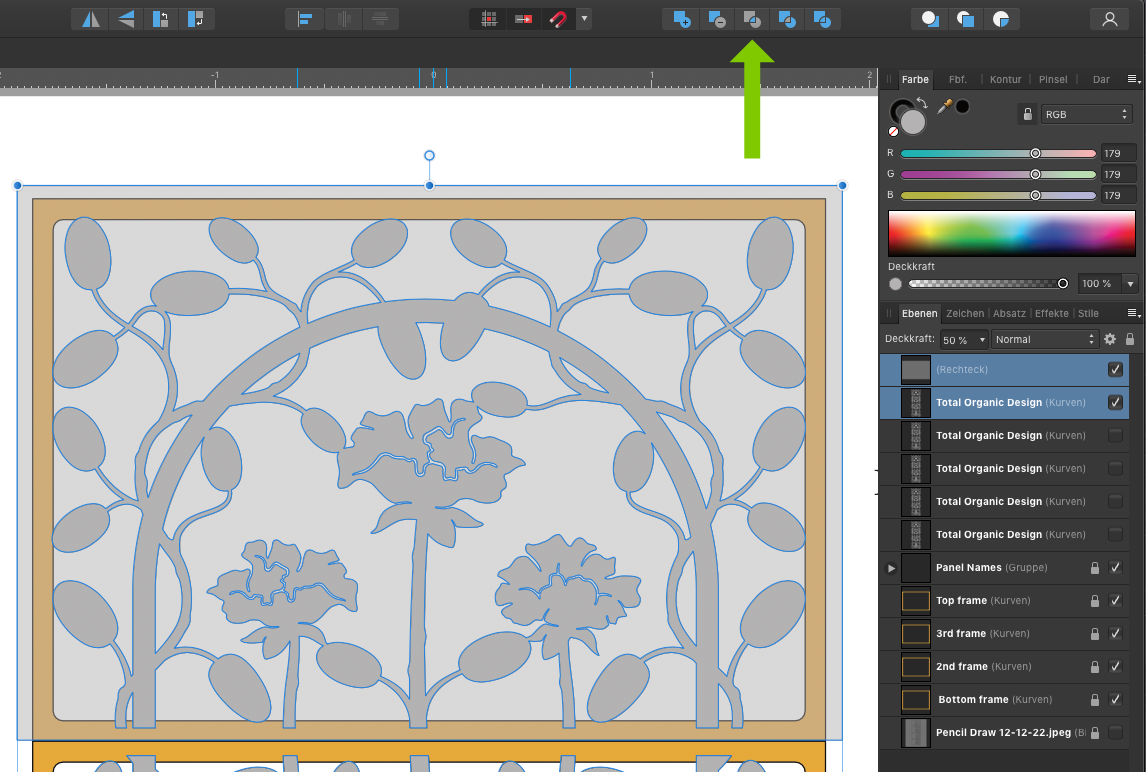Screen dimensions: 1146x772
Task: Toggle the layer lock icon beside the gear
Action: 1130,339
